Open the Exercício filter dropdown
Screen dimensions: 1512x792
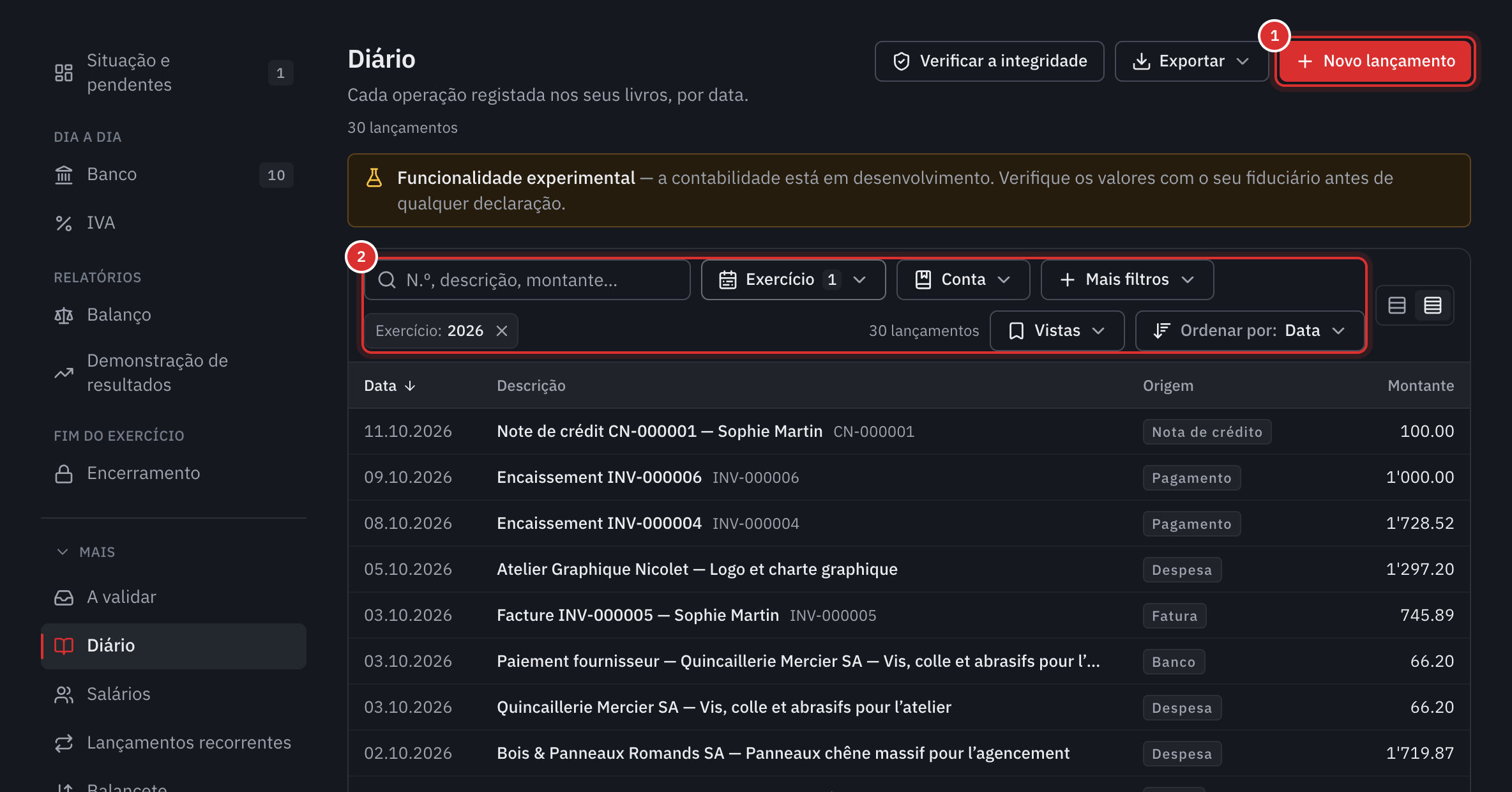(x=793, y=280)
